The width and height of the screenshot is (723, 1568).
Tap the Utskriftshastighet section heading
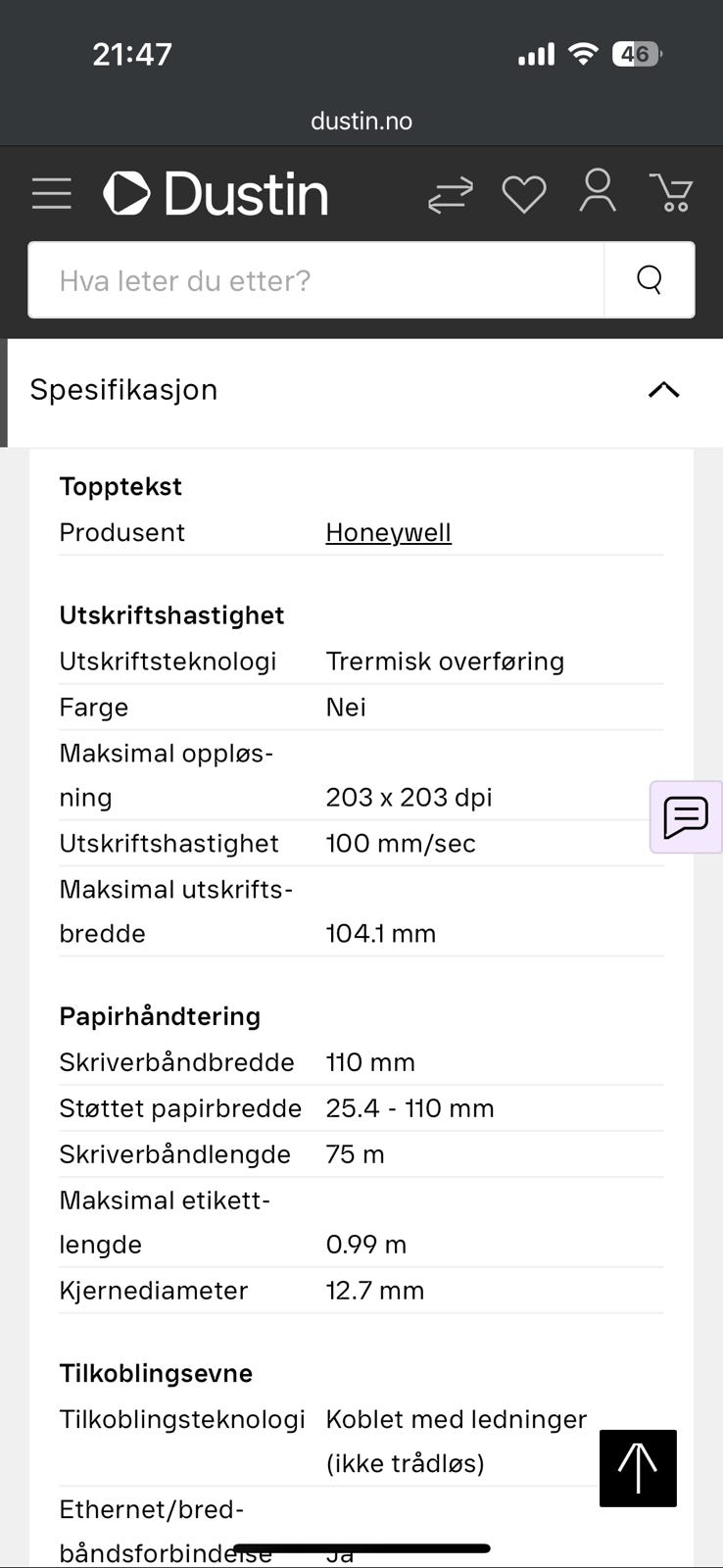click(171, 615)
